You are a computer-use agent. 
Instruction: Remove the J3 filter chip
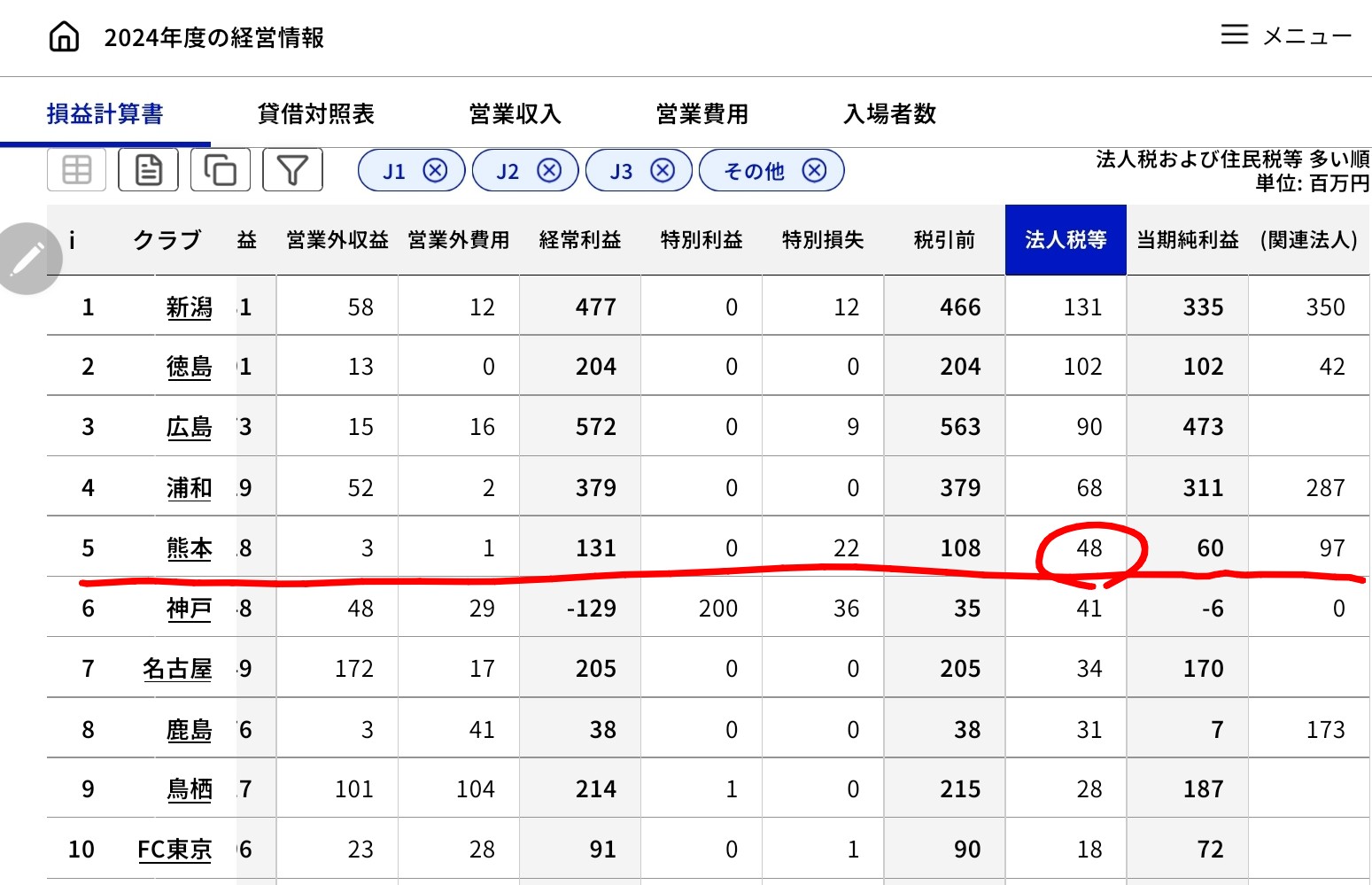click(663, 170)
